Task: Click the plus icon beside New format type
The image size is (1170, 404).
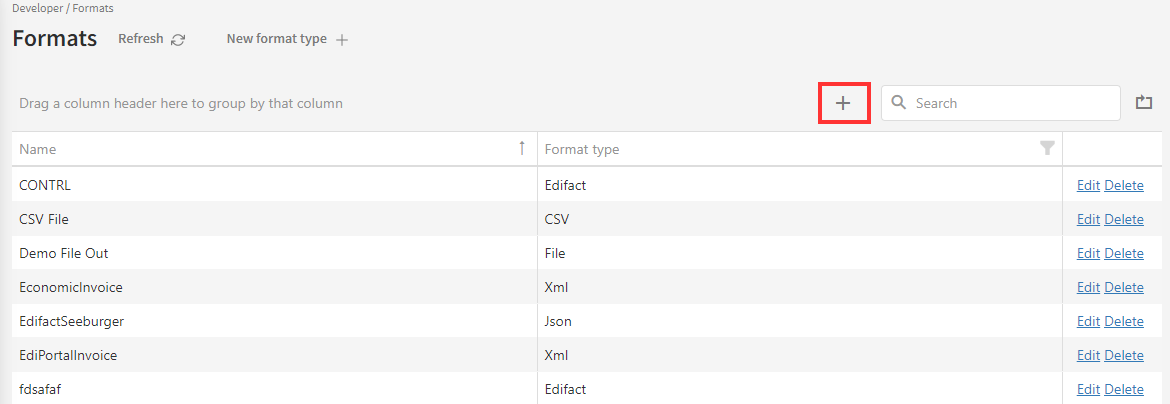Action: coord(342,40)
